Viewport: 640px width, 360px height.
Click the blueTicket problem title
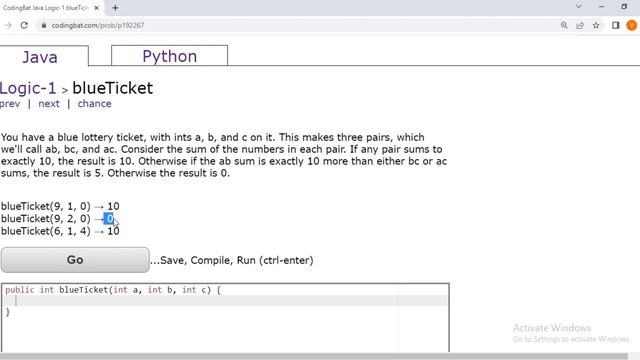pyautogui.click(x=113, y=88)
